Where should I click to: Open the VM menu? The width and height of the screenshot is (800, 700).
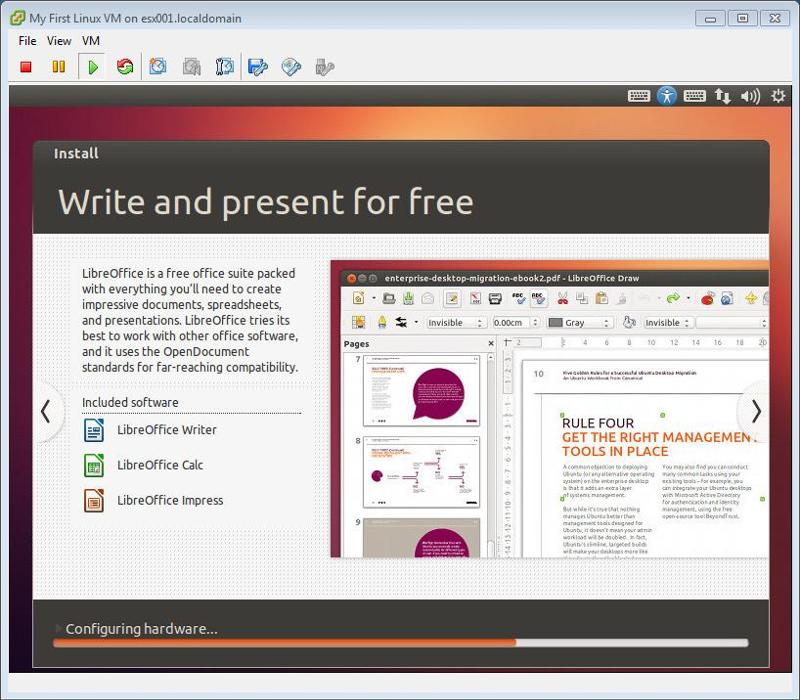click(91, 41)
